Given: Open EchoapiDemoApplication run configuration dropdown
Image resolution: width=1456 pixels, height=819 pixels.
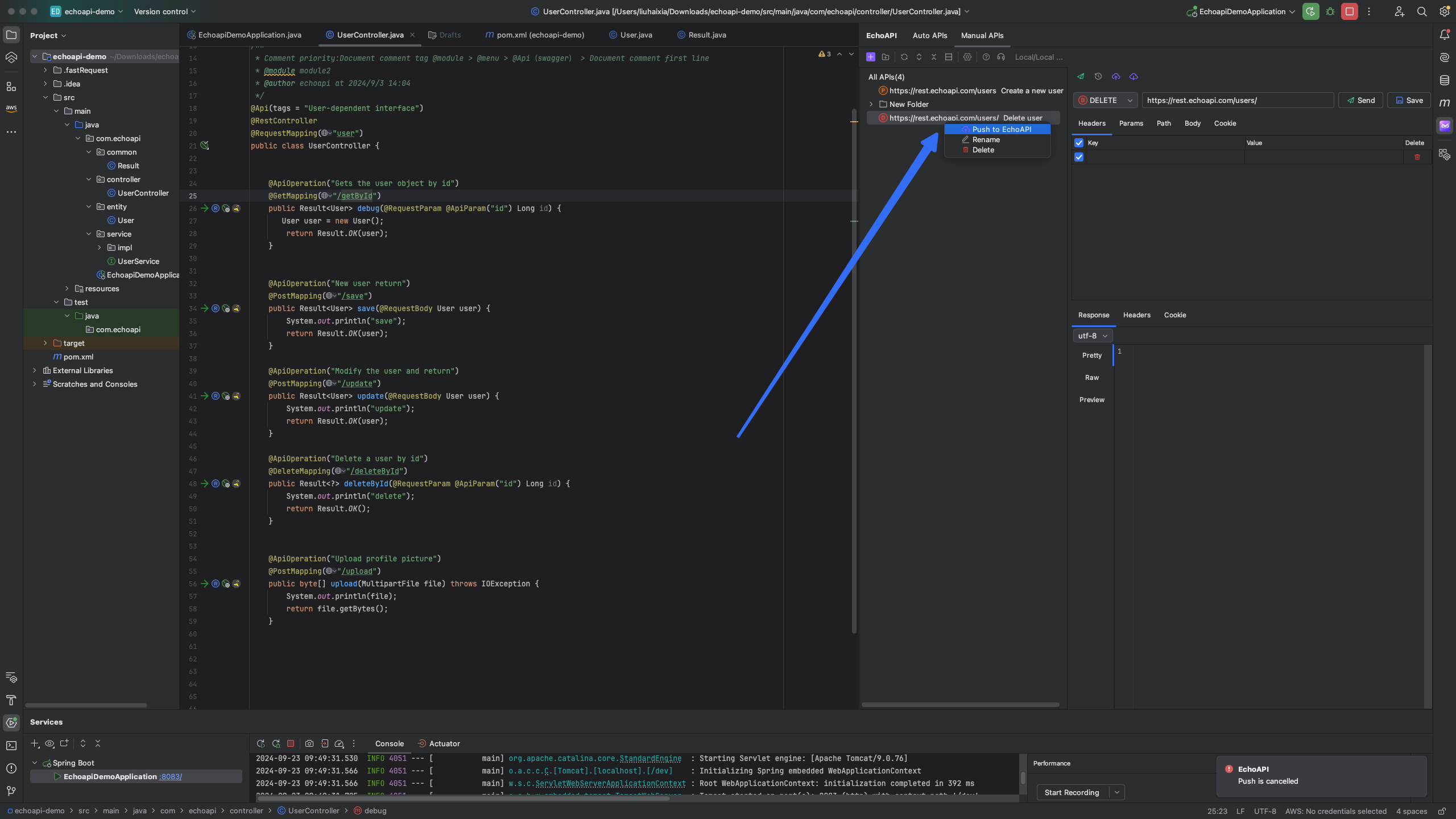Looking at the screenshot, I should coord(1242,11).
